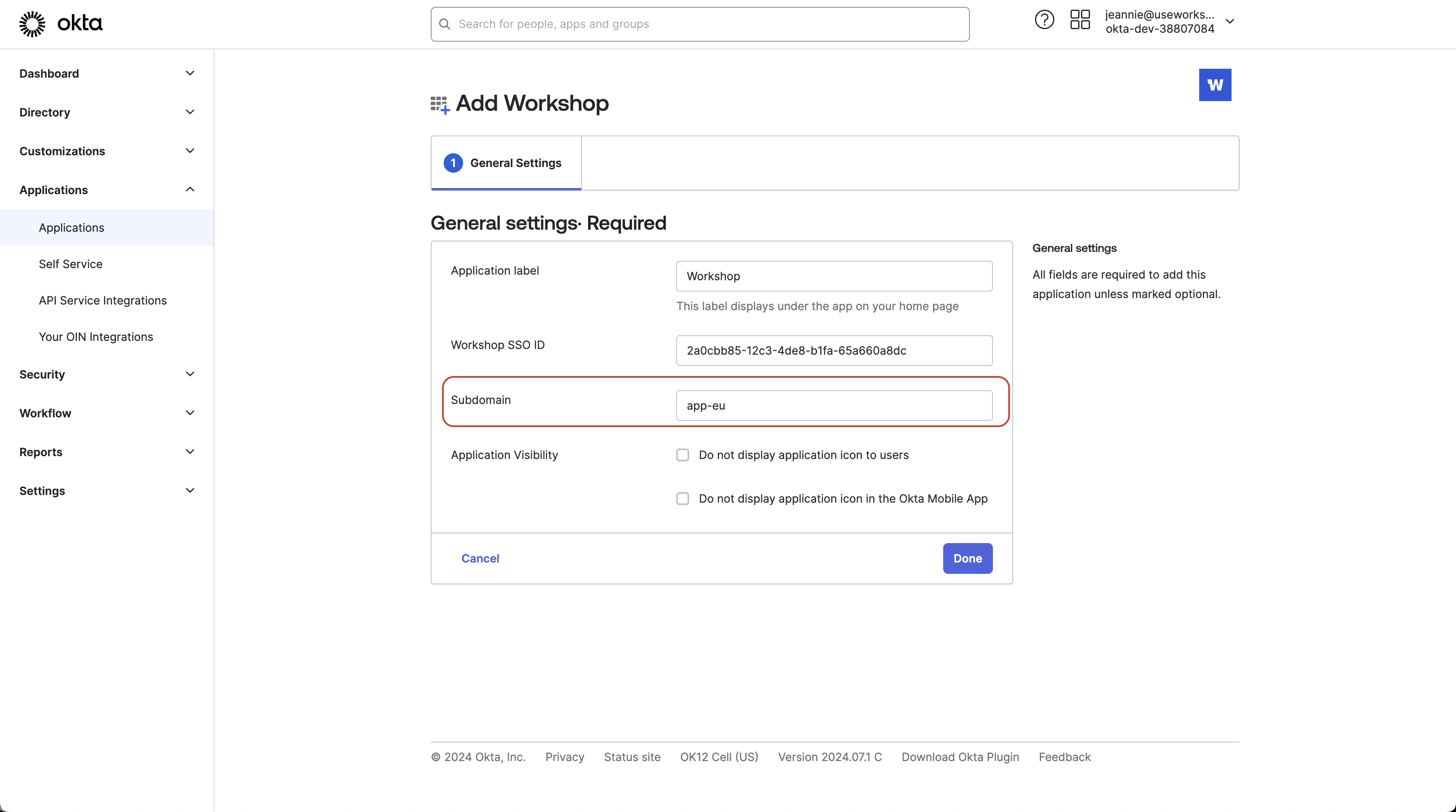The height and width of the screenshot is (812, 1456).
Task: Select the General Settings tab
Action: pyautogui.click(x=506, y=163)
